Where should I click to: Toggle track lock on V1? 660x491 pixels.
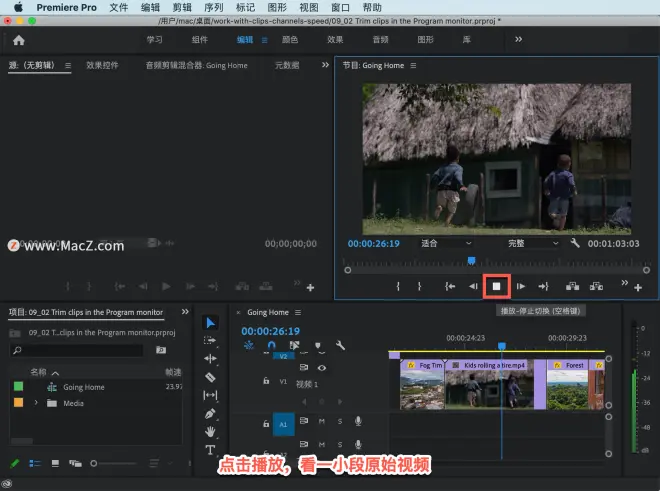tap(266, 381)
